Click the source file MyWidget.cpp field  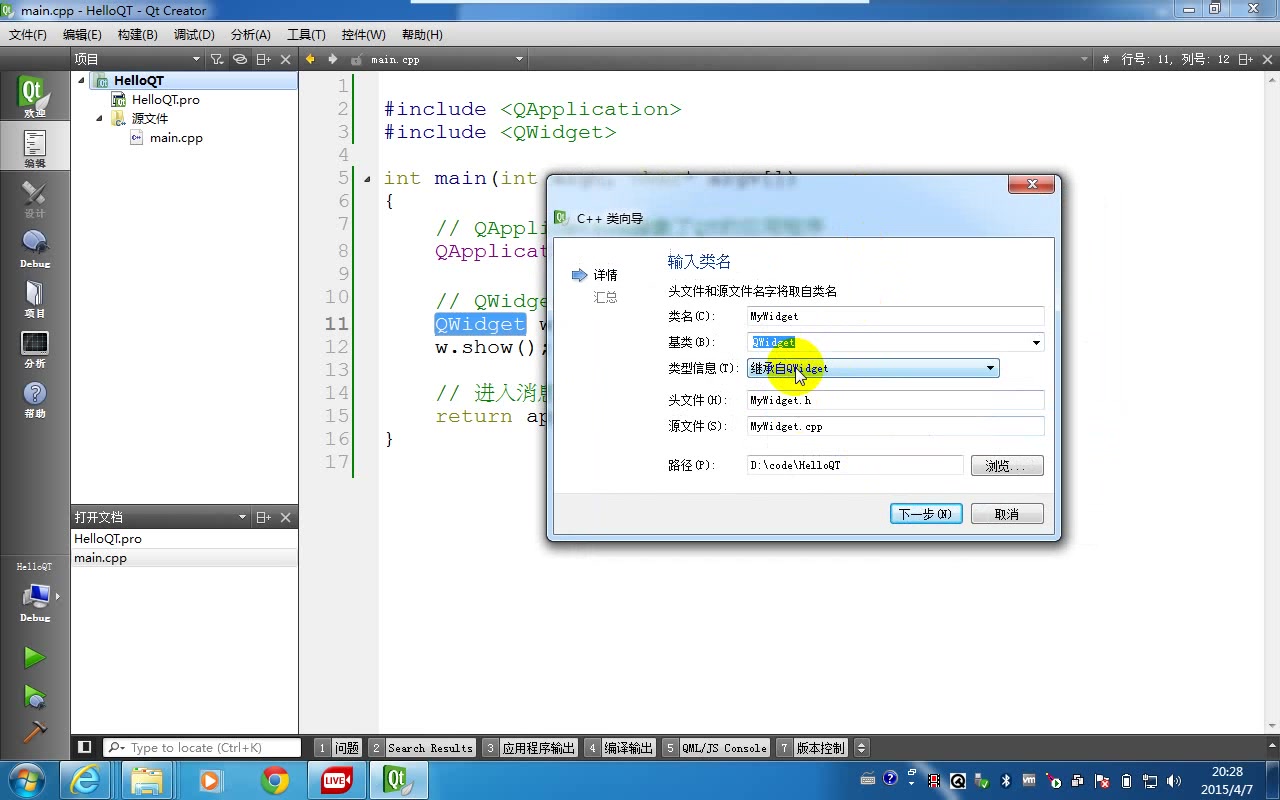pos(895,426)
